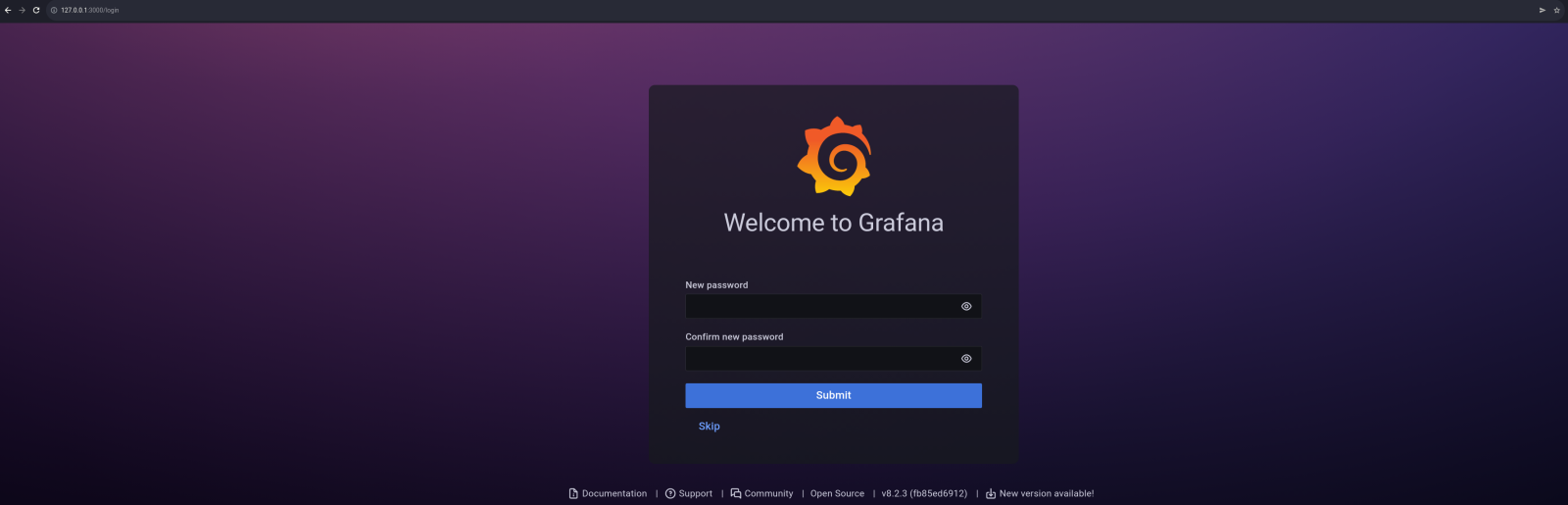
Task: Click the New password label
Action: (716, 285)
